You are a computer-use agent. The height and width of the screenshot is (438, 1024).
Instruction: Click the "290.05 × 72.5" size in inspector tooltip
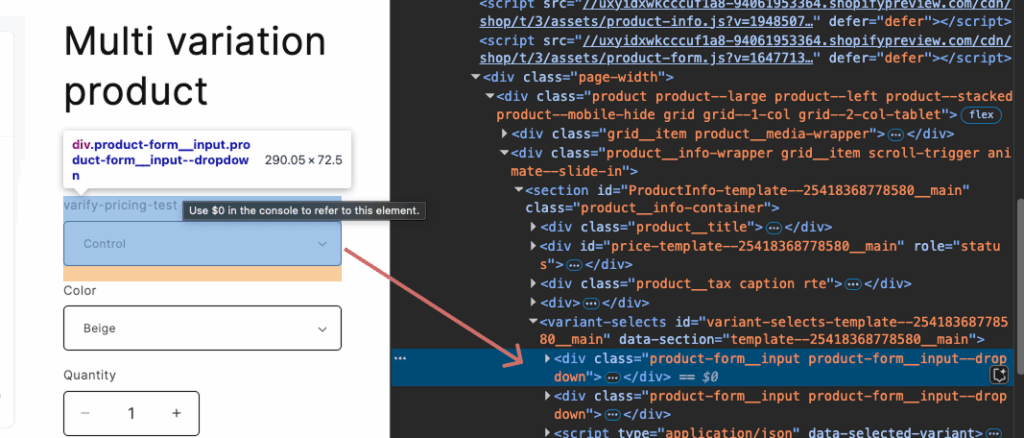coord(304,160)
